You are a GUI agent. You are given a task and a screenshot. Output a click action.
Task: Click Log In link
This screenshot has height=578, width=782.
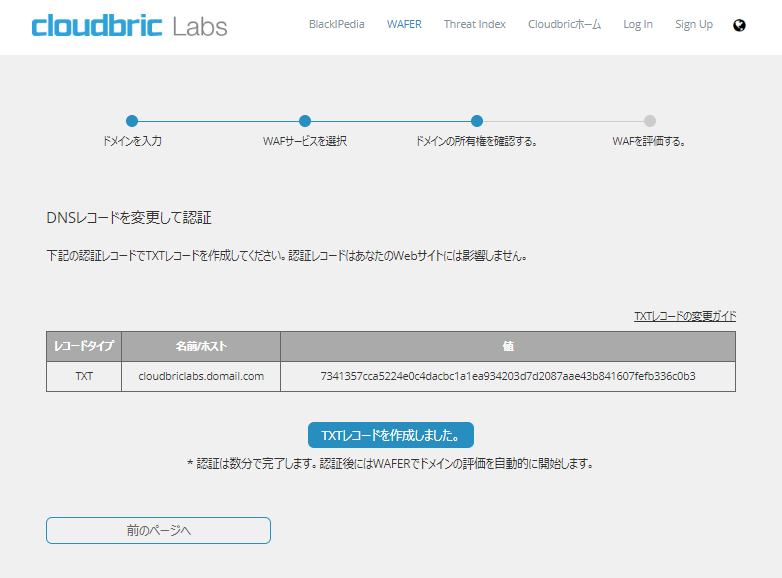point(638,24)
